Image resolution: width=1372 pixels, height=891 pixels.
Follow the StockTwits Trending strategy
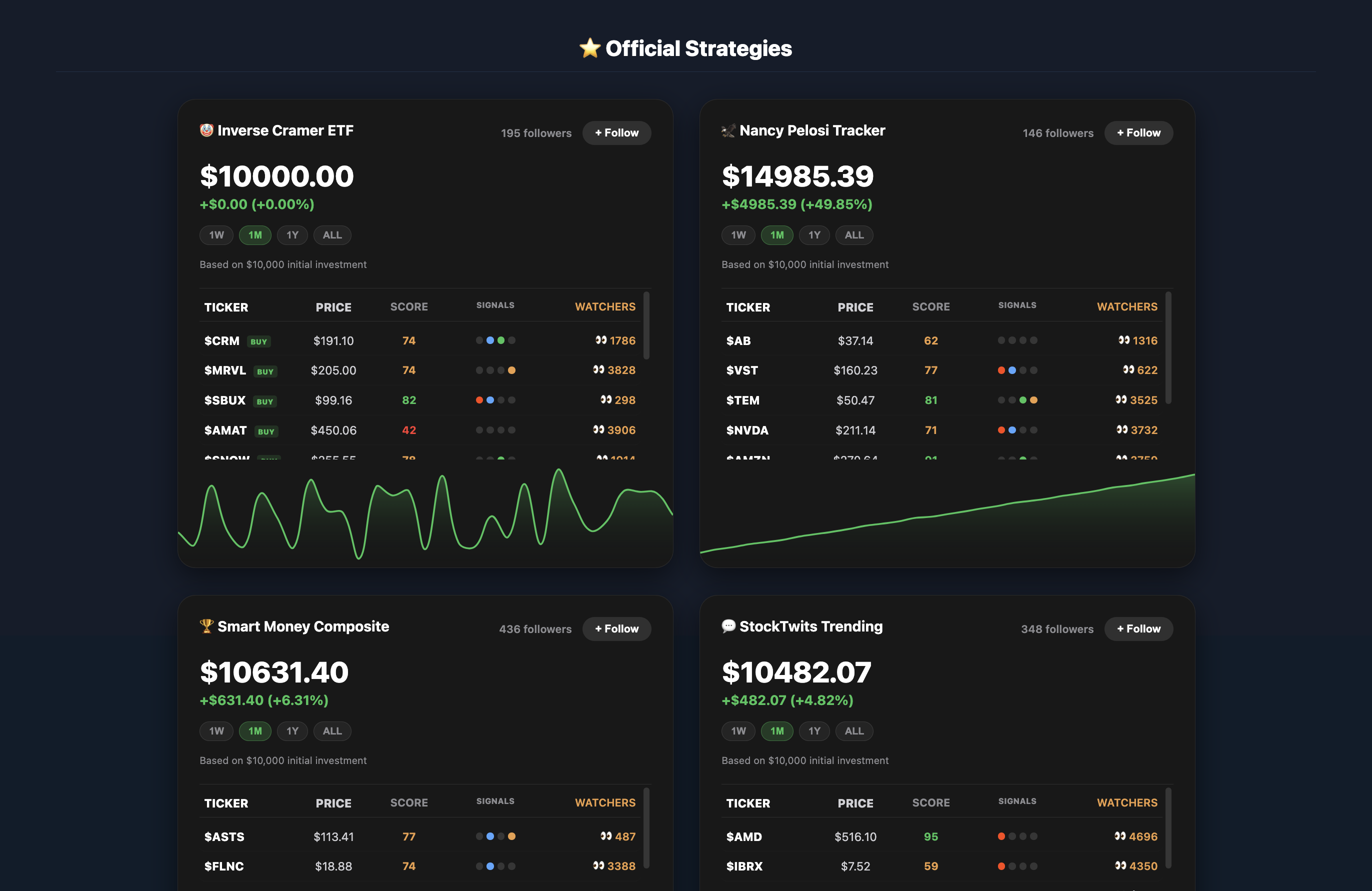[1138, 629]
